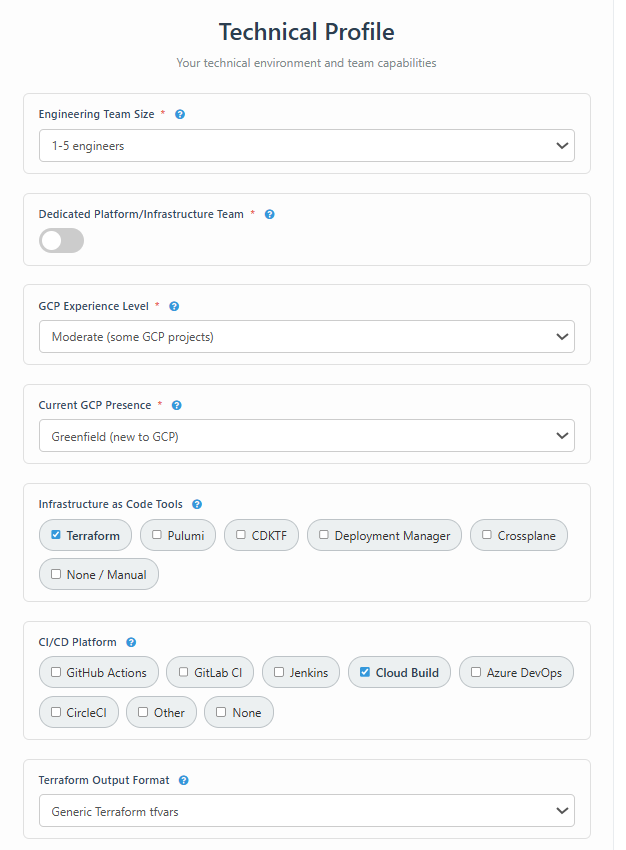Click help icon next to GCP Experience Level
The width and height of the screenshot is (626, 850).
coord(174,306)
